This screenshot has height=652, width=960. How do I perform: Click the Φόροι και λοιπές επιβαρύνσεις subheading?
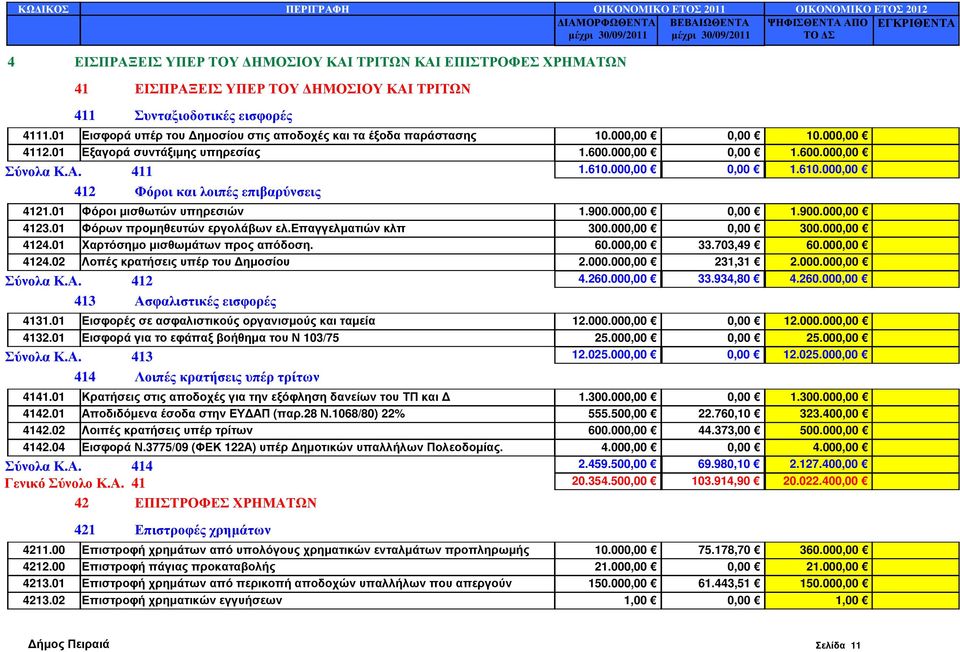click(x=228, y=192)
